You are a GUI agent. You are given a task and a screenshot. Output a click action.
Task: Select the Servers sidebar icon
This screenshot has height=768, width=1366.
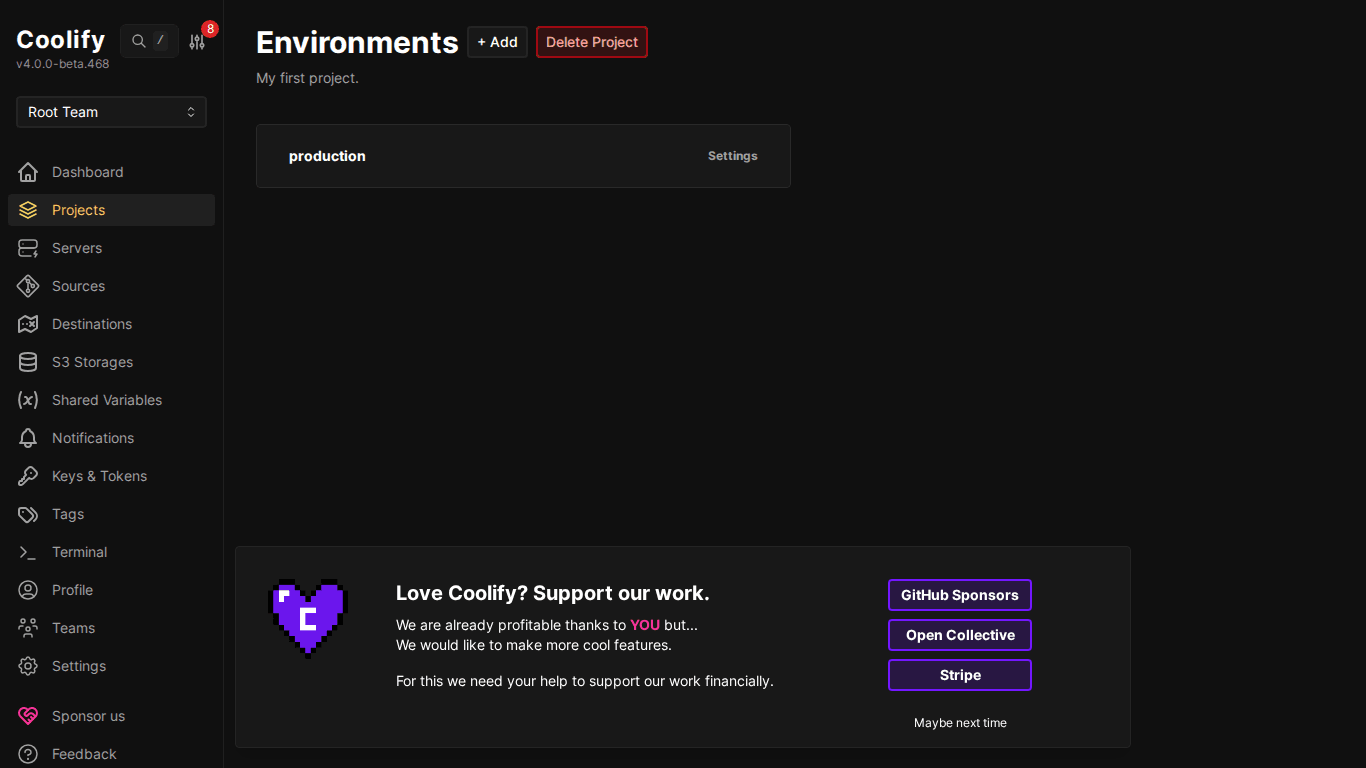coord(29,248)
